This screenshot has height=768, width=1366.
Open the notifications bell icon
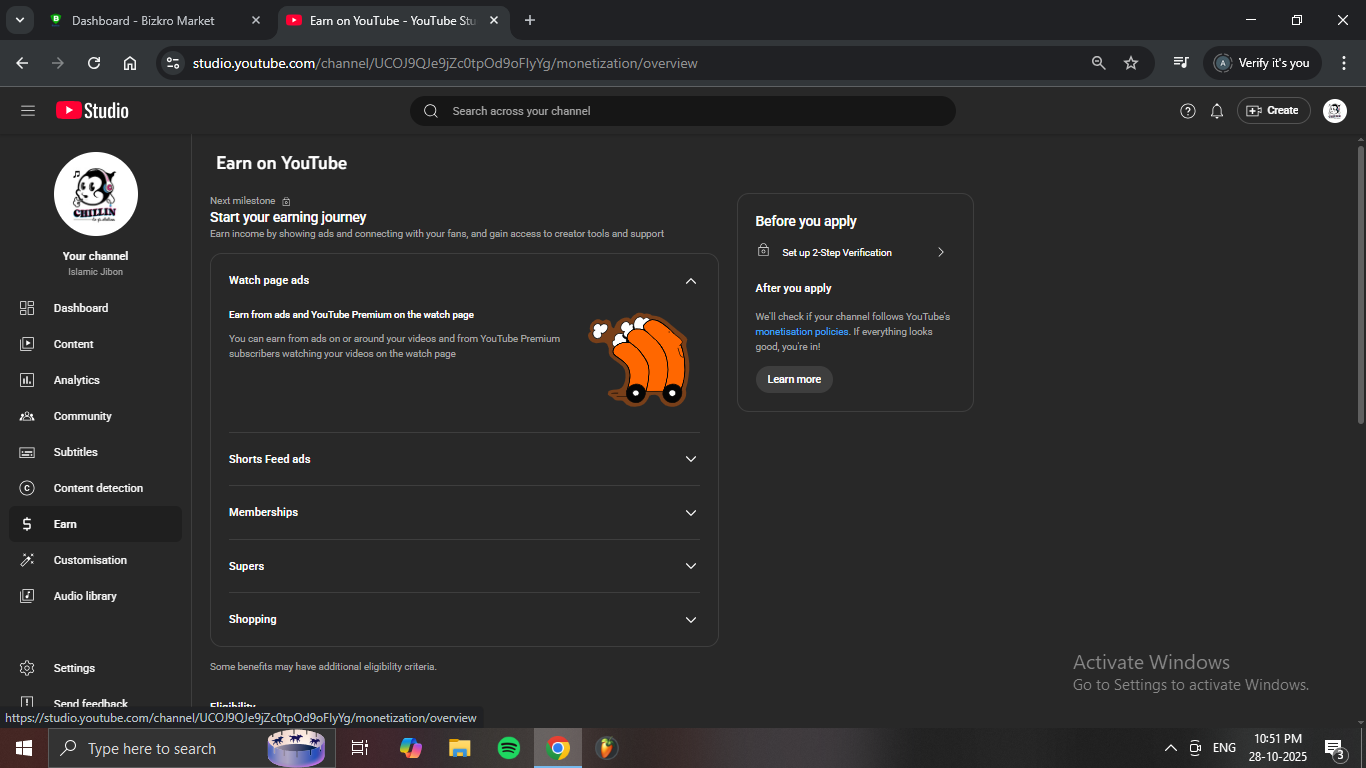pyautogui.click(x=1216, y=111)
